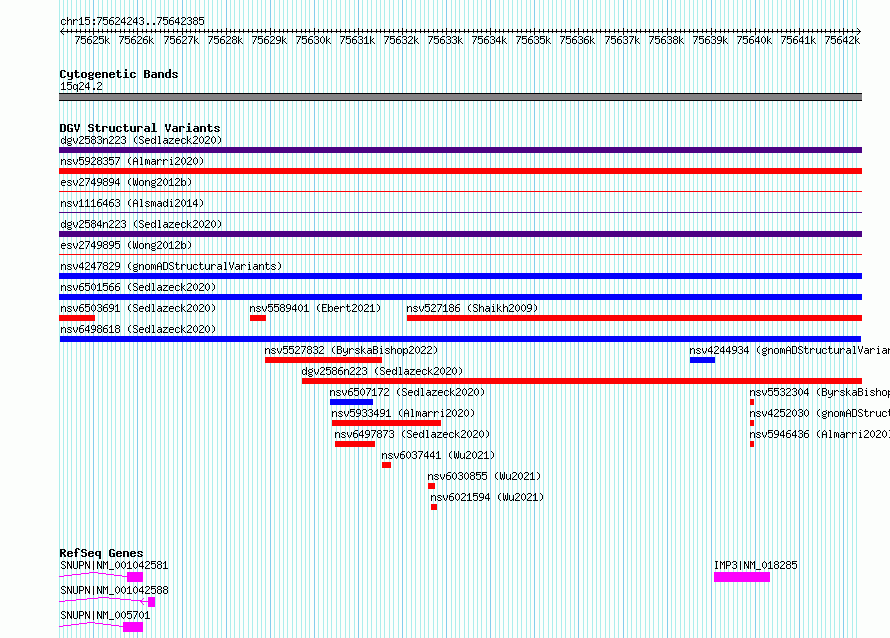Image resolution: width=890 pixels, height=638 pixels.
Task: Select the nsv5928357 (Almarri2020) red bar
Action: point(460,171)
